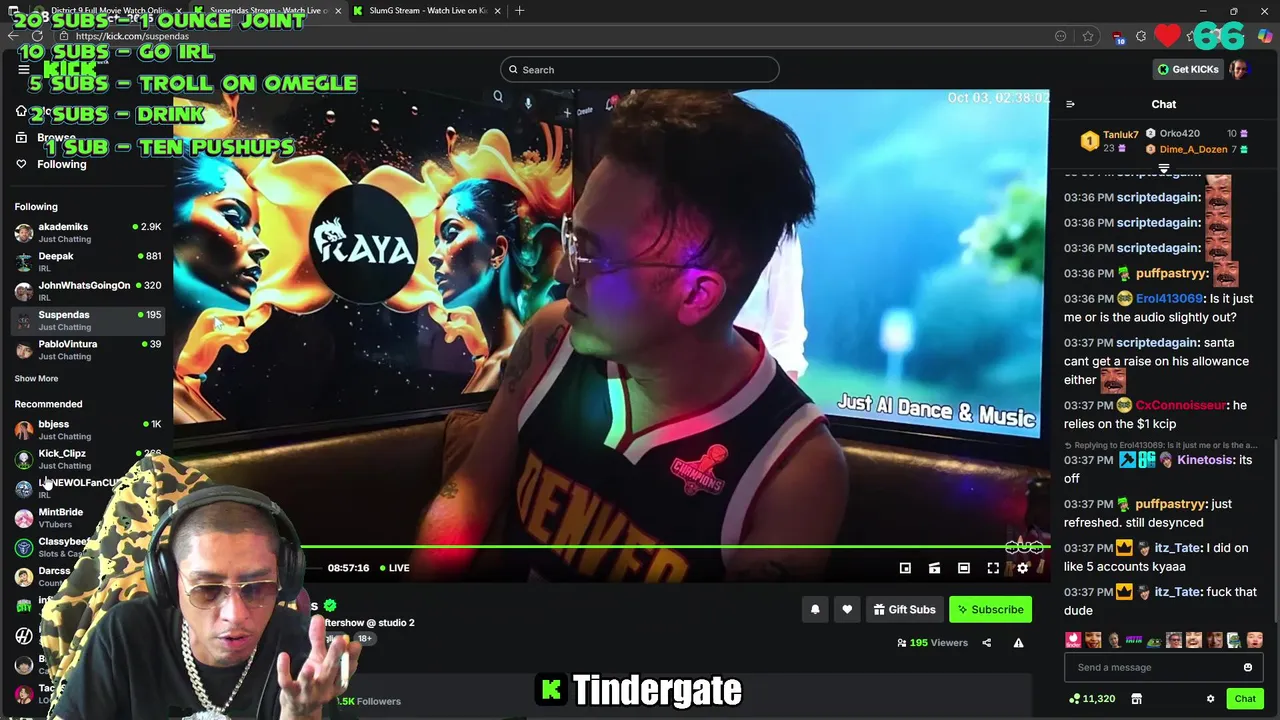
Task: Click the site lock icon in address bar
Action: (x=63, y=36)
